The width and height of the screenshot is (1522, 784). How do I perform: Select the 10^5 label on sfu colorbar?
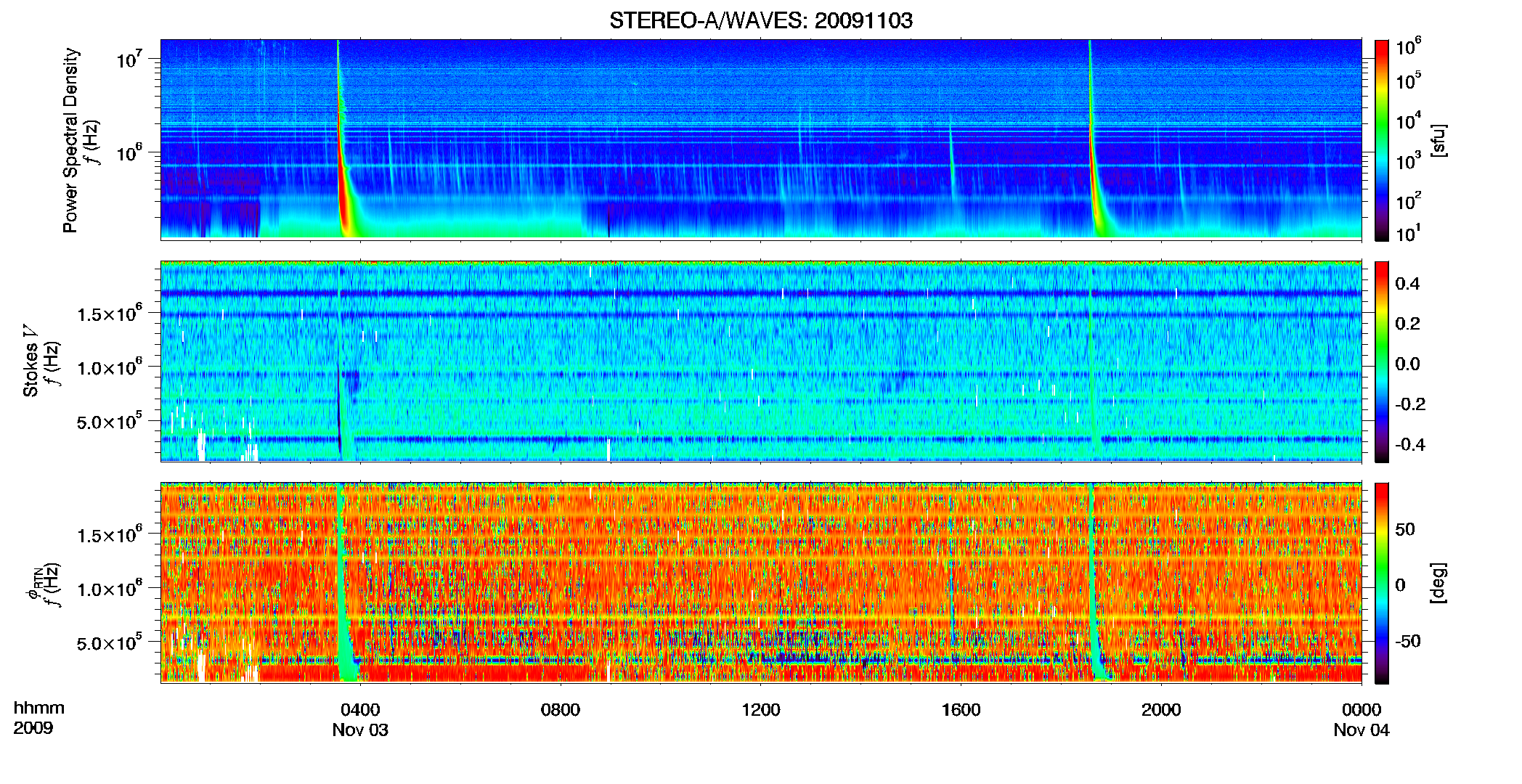point(1409,80)
